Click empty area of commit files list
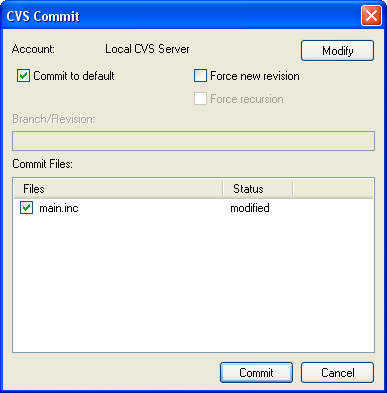The height and width of the screenshot is (393, 387). coord(193,283)
